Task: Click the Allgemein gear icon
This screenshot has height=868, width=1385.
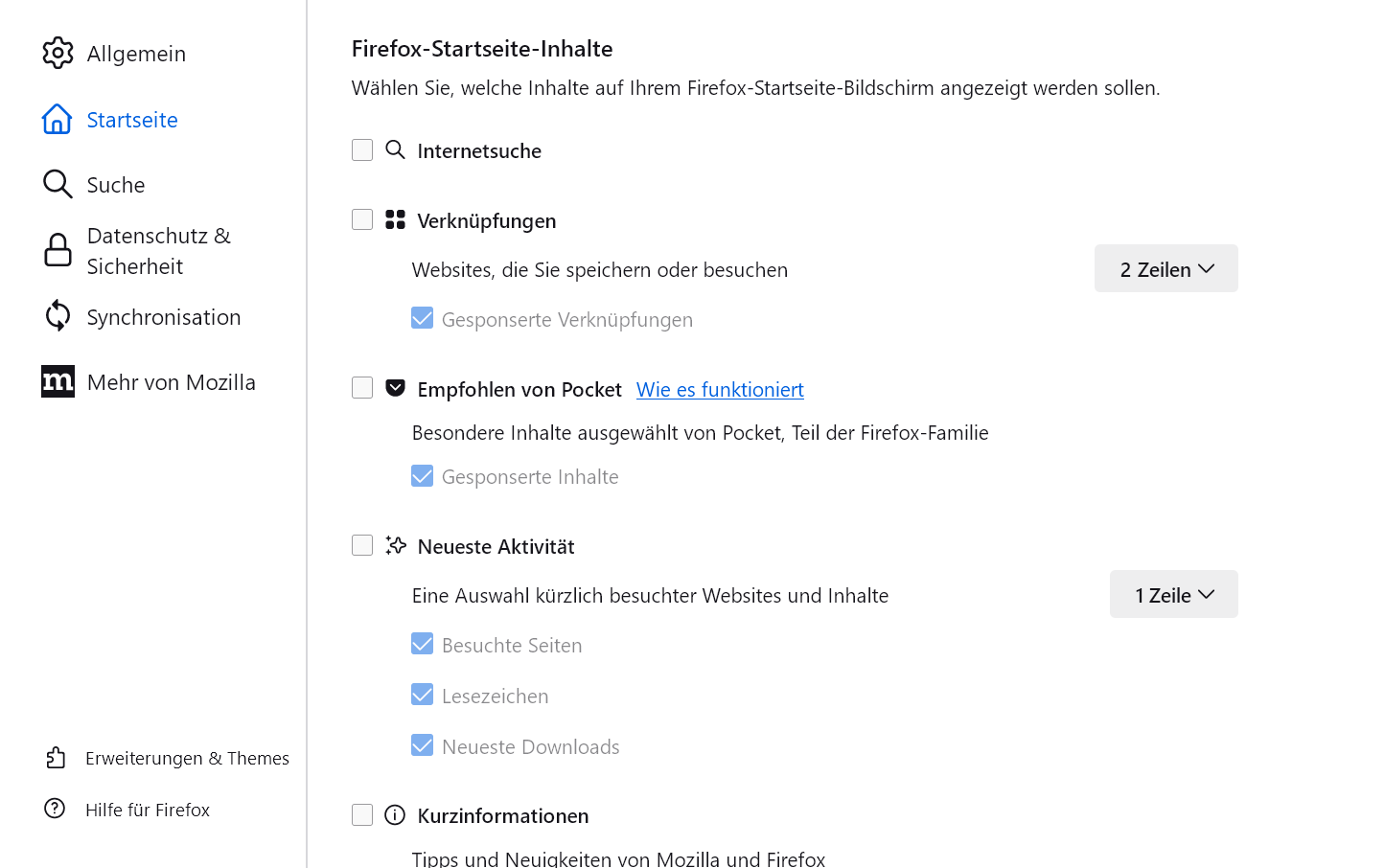Action: [58, 54]
